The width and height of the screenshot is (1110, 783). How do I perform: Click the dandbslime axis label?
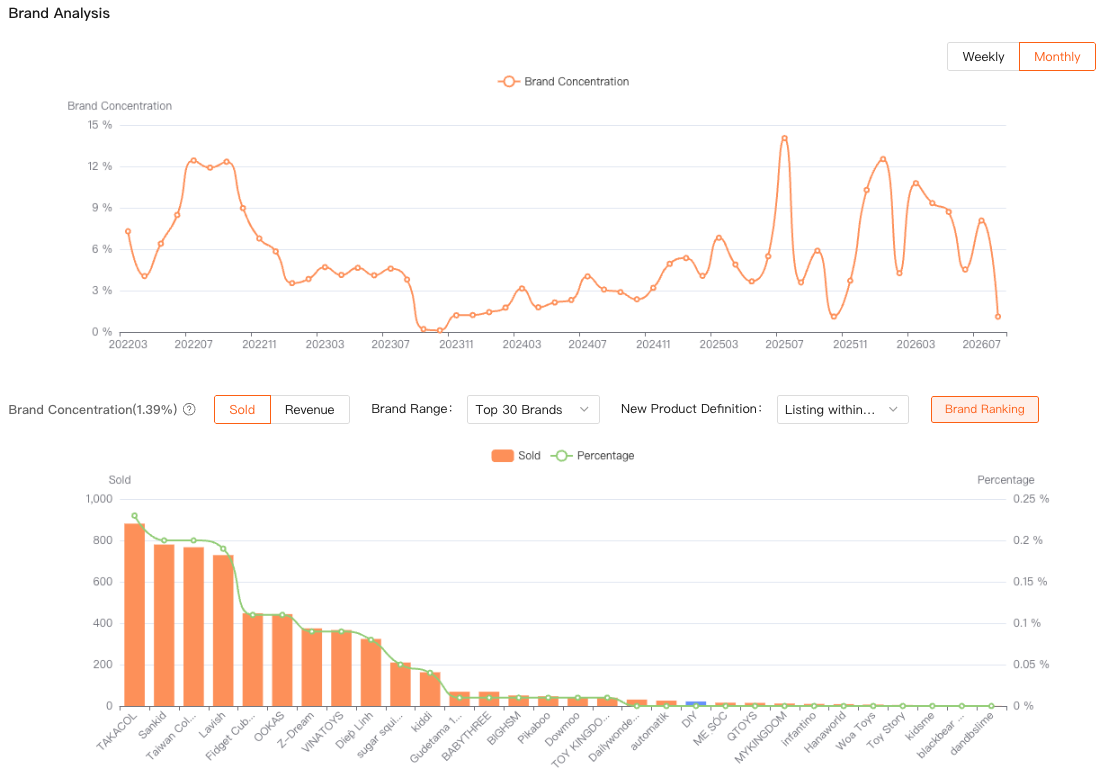[972, 733]
